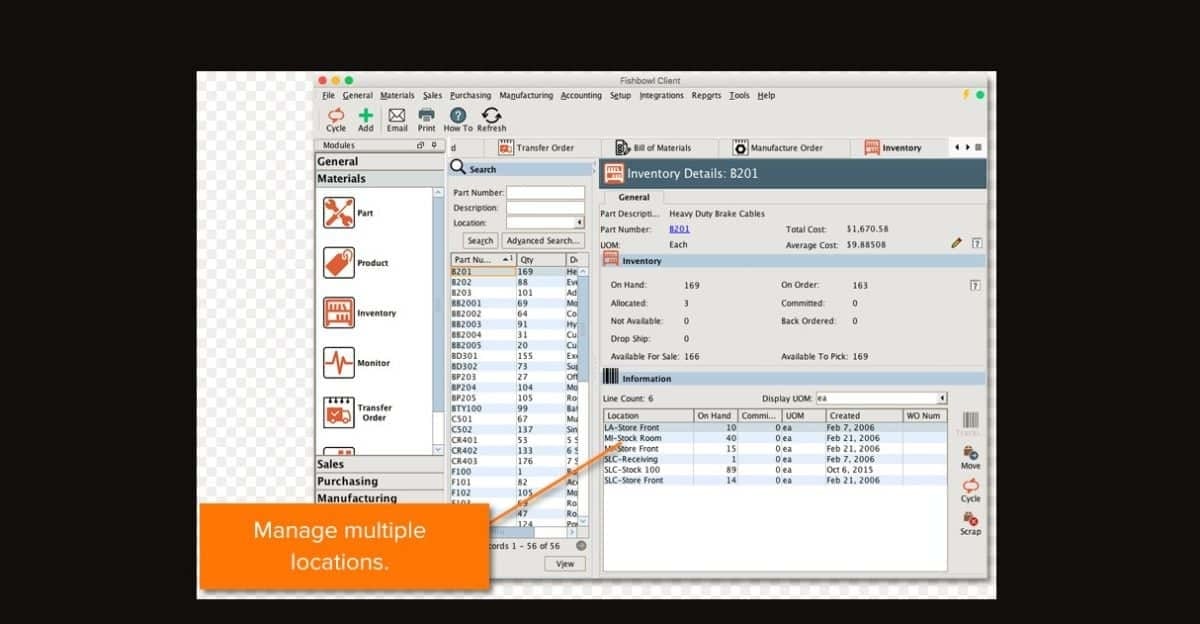1200x624 pixels.
Task: Expand the General module group
Action: click(379, 161)
